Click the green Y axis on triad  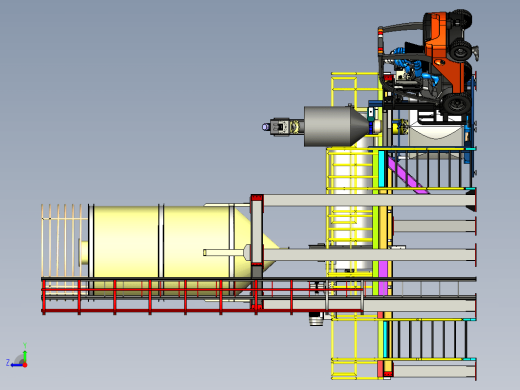(25, 353)
